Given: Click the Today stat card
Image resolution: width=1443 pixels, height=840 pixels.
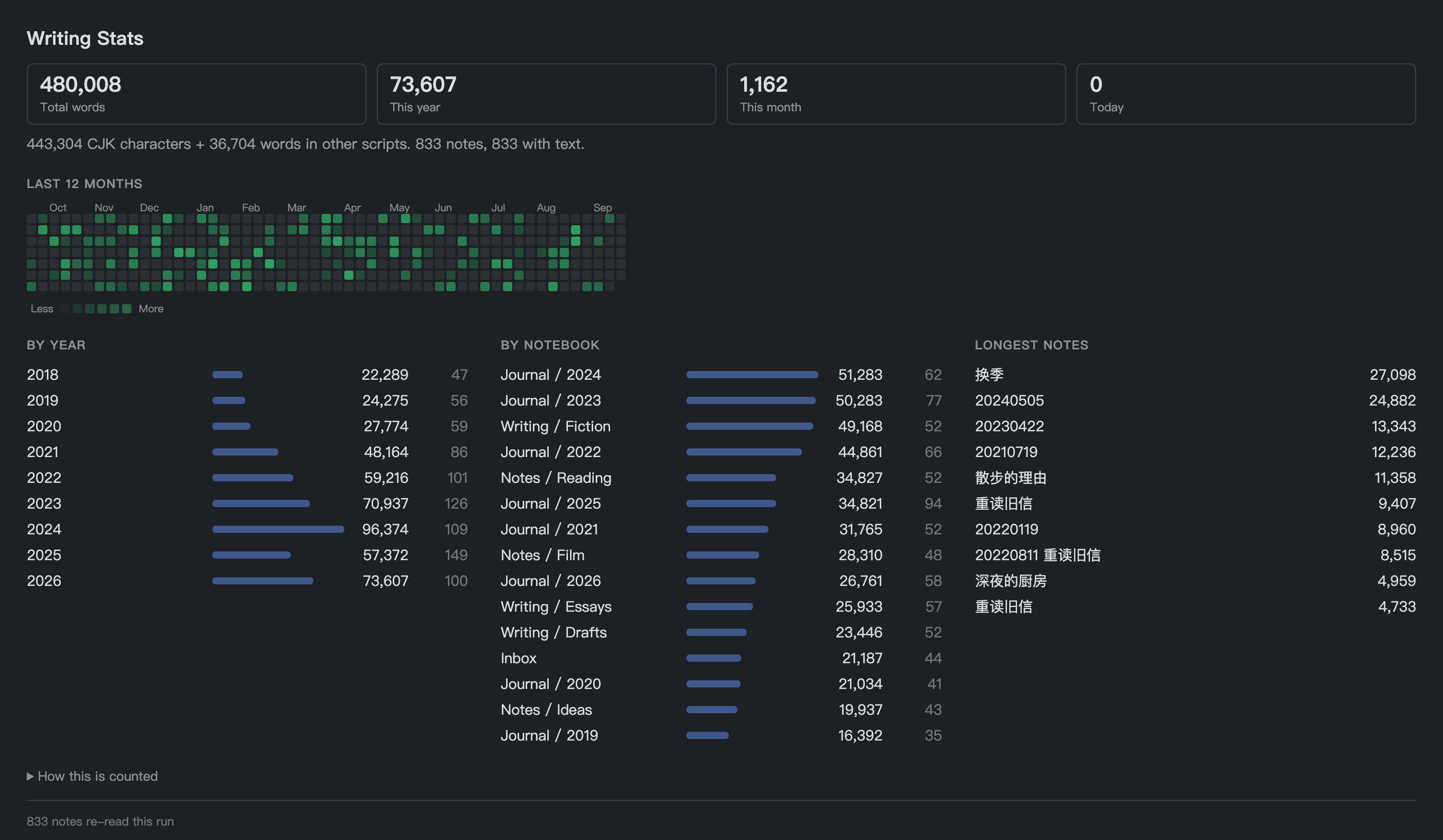Looking at the screenshot, I should (x=1246, y=94).
